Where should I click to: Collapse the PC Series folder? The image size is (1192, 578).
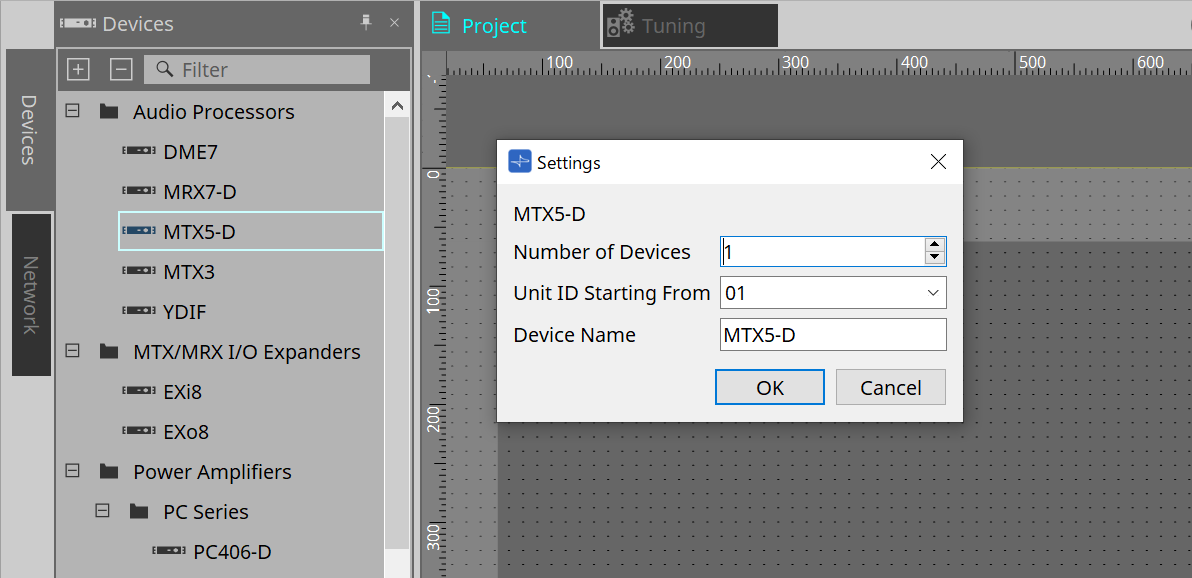(101, 511)
